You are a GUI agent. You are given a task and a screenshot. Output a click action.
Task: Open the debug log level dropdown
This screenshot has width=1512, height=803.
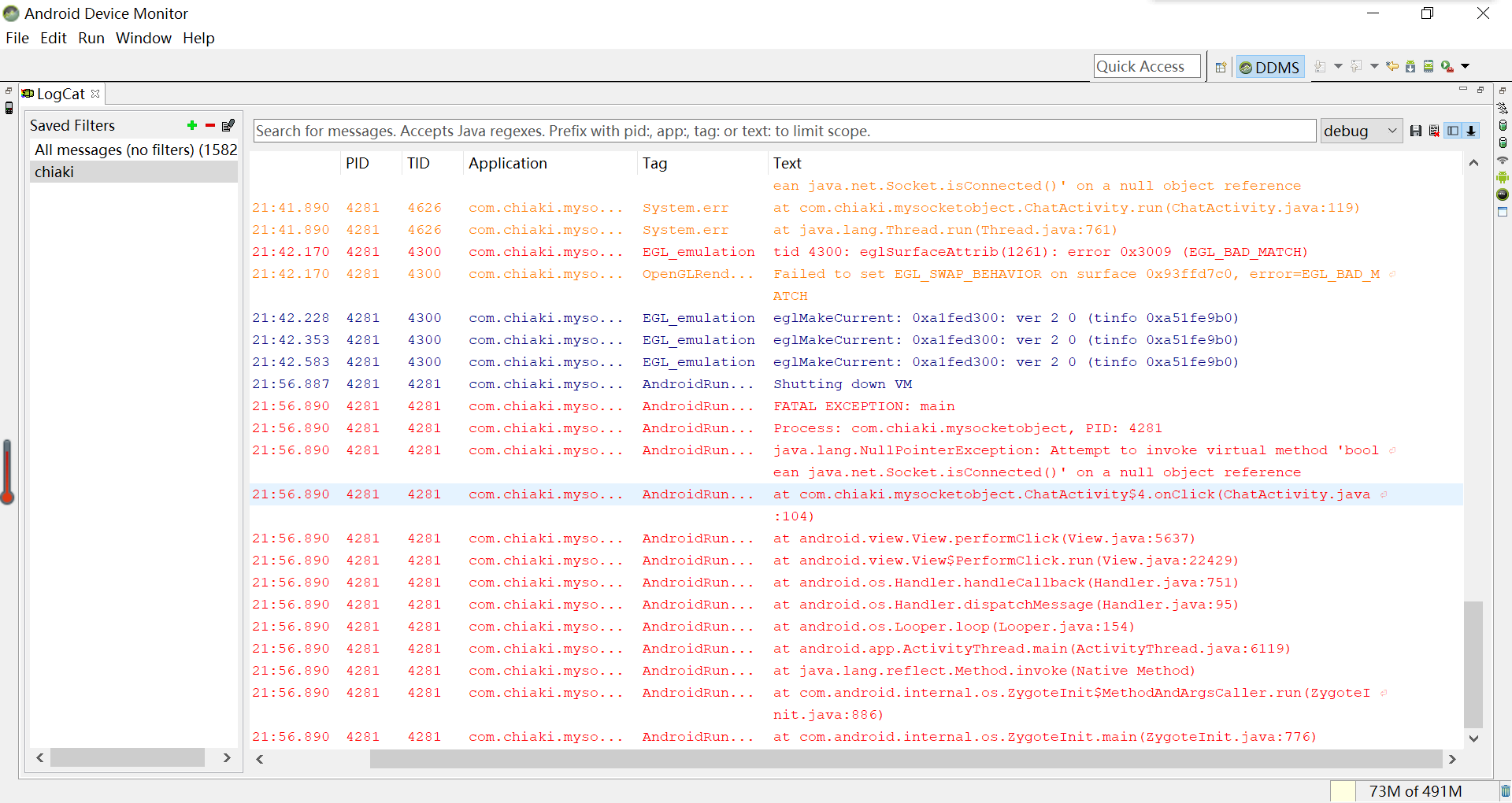coord(1361,131)
